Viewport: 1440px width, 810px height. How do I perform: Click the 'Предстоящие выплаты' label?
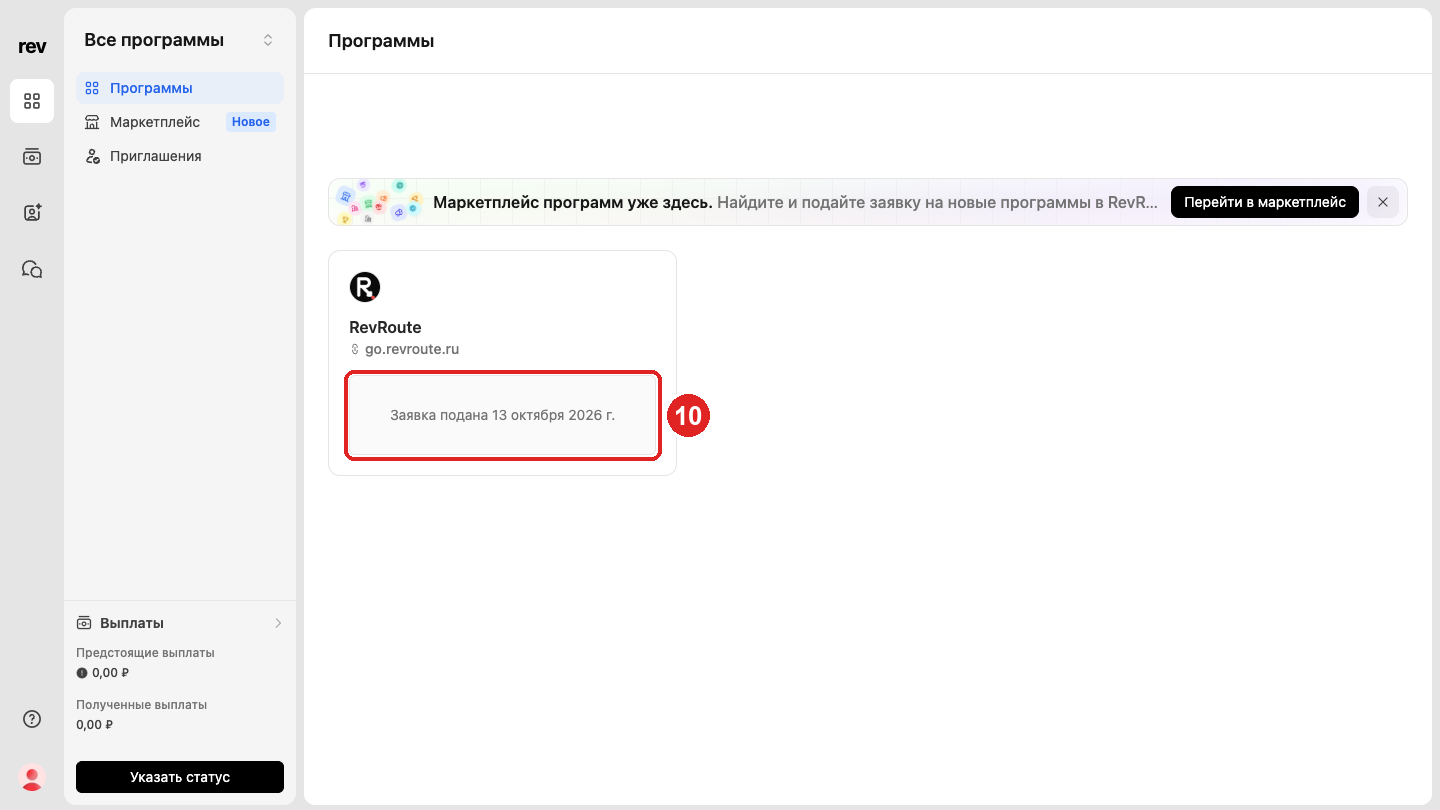[145, 653]
